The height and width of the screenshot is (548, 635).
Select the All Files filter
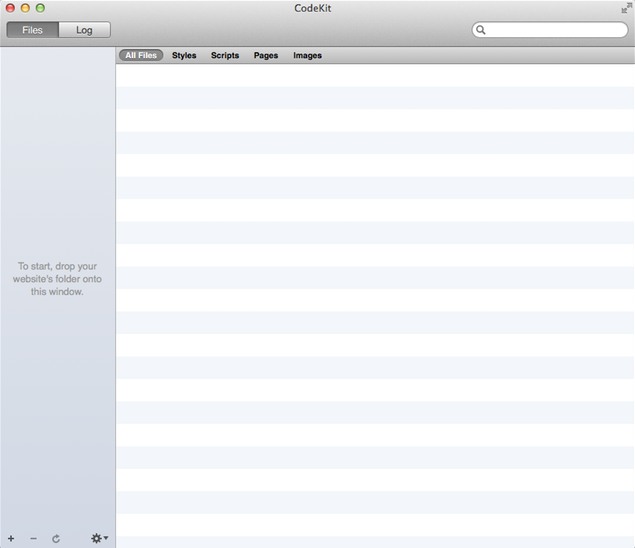141,55
